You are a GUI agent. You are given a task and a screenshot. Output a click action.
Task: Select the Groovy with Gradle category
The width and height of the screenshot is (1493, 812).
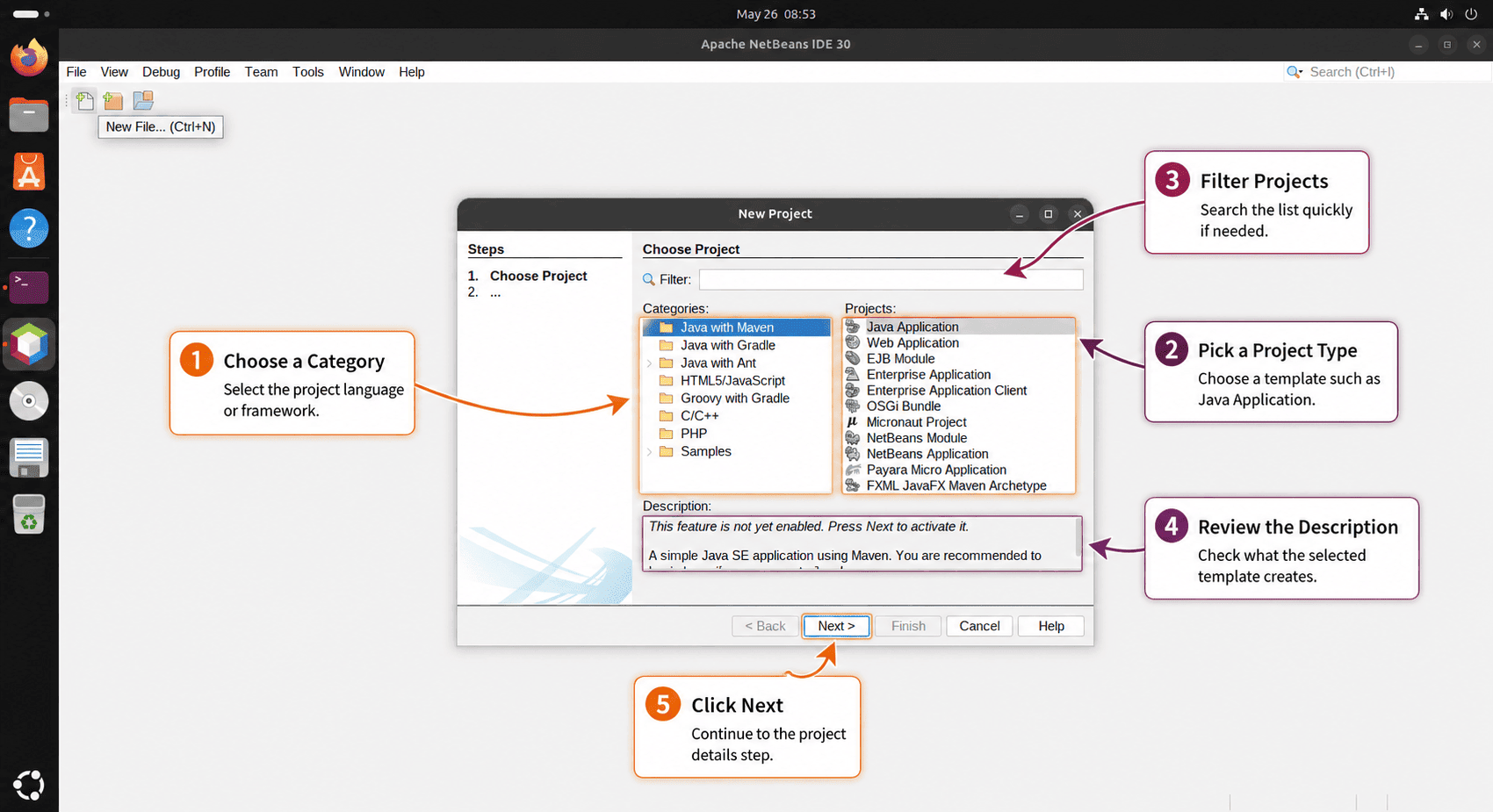(x=735, y=399)
